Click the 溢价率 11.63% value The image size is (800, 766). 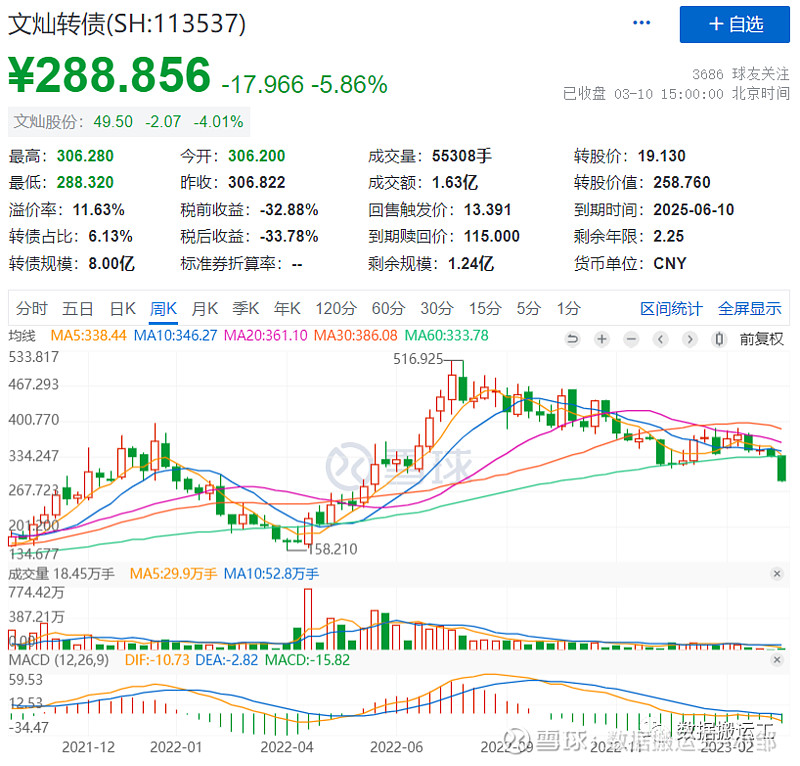tap(98, 209)
